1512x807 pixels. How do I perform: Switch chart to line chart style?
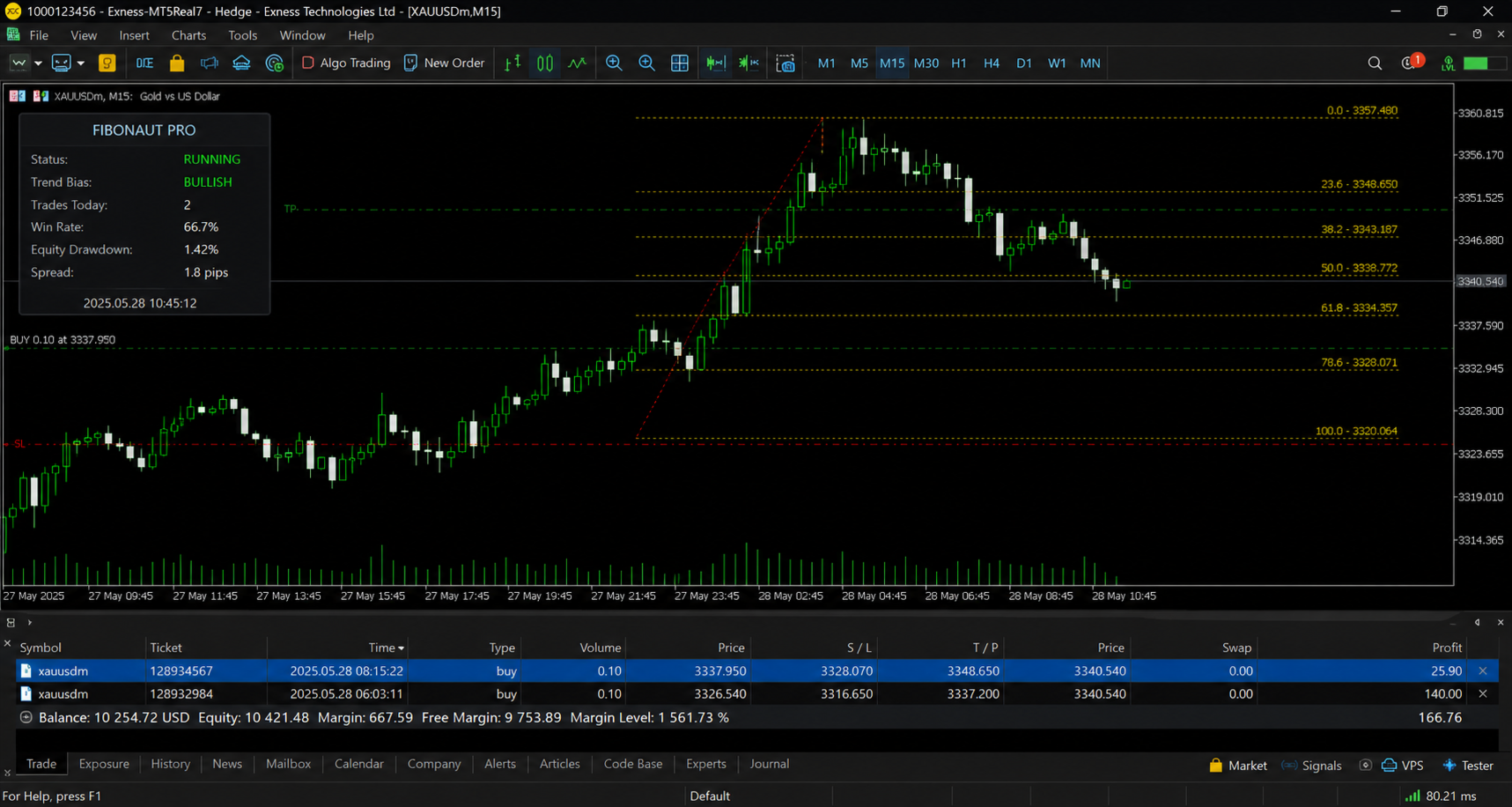(577, 63)
